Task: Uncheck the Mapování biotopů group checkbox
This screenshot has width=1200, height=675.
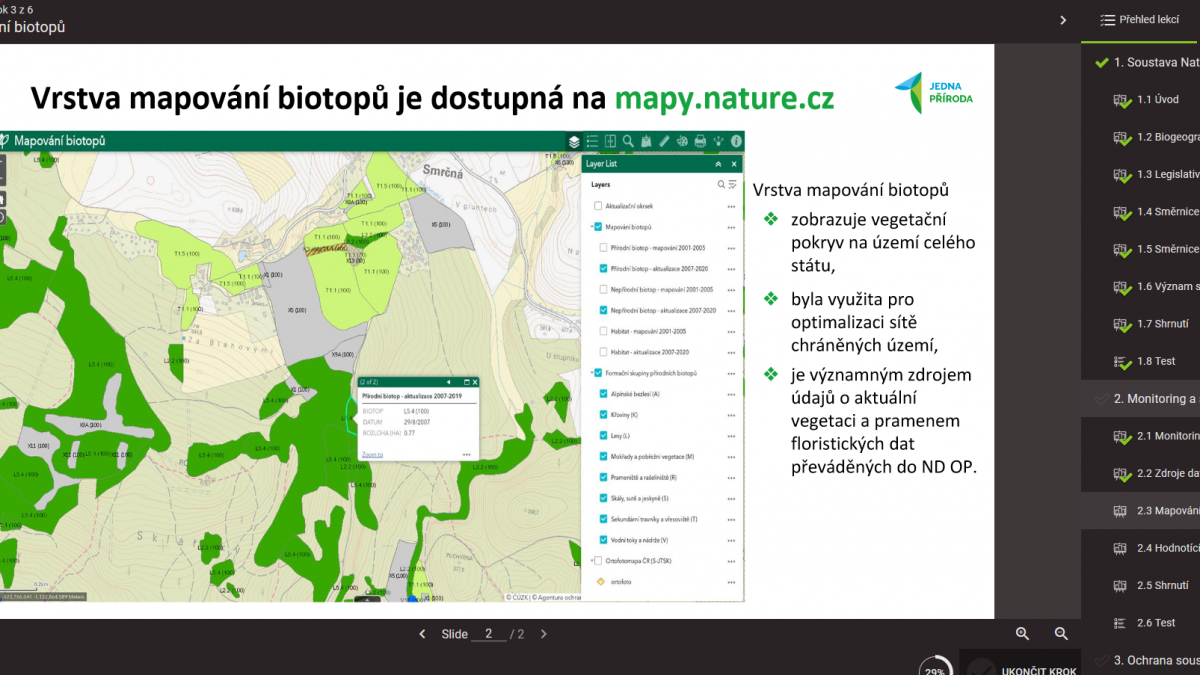Action: tap(598, 227)
